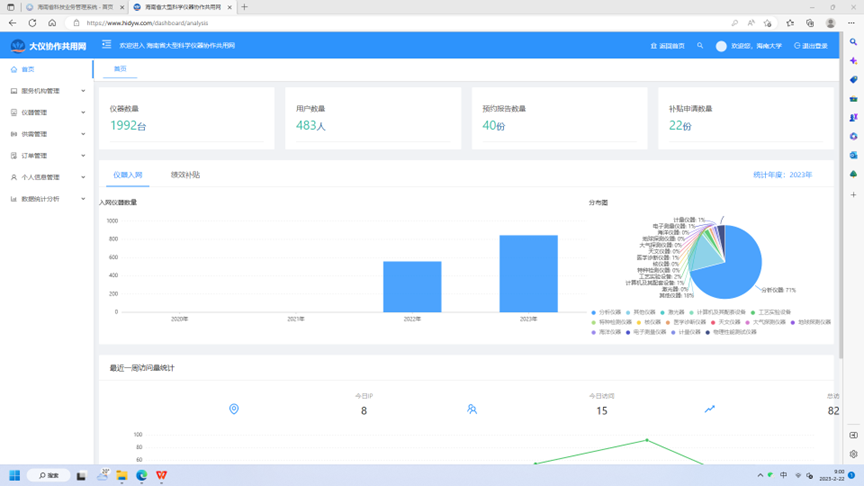Click the Windows Start button
Screen dimensions: 864x486
tap(15, 475)
